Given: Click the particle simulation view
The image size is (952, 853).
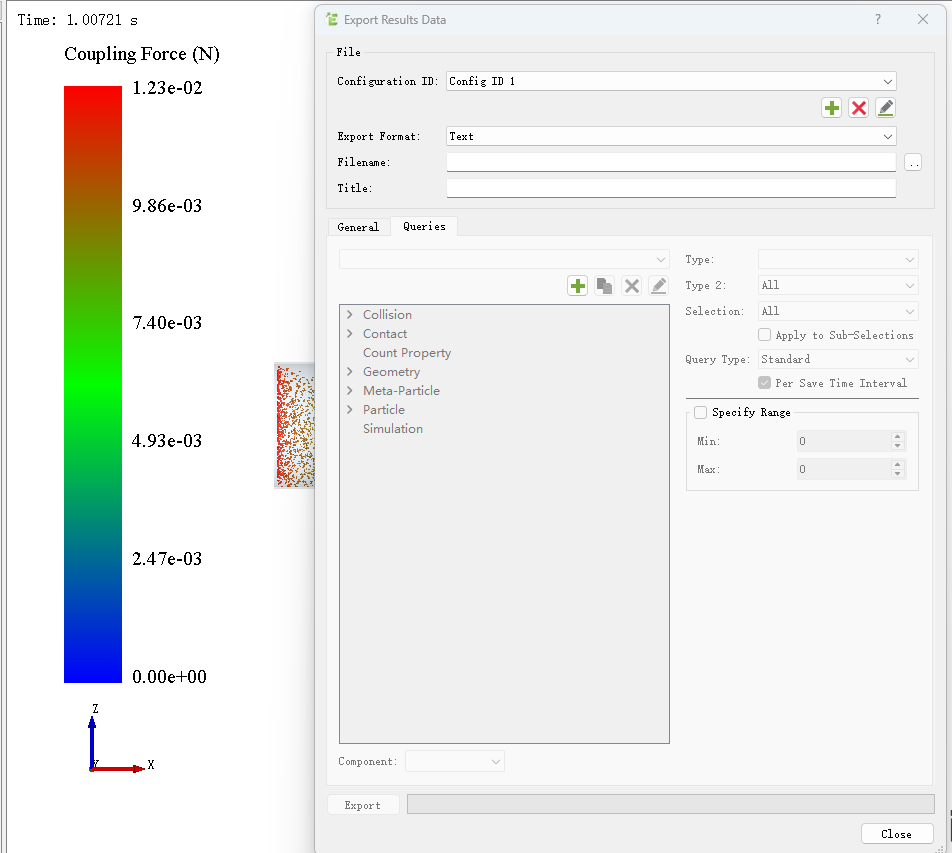Looking at the screenshot, I should coord(294,426).
